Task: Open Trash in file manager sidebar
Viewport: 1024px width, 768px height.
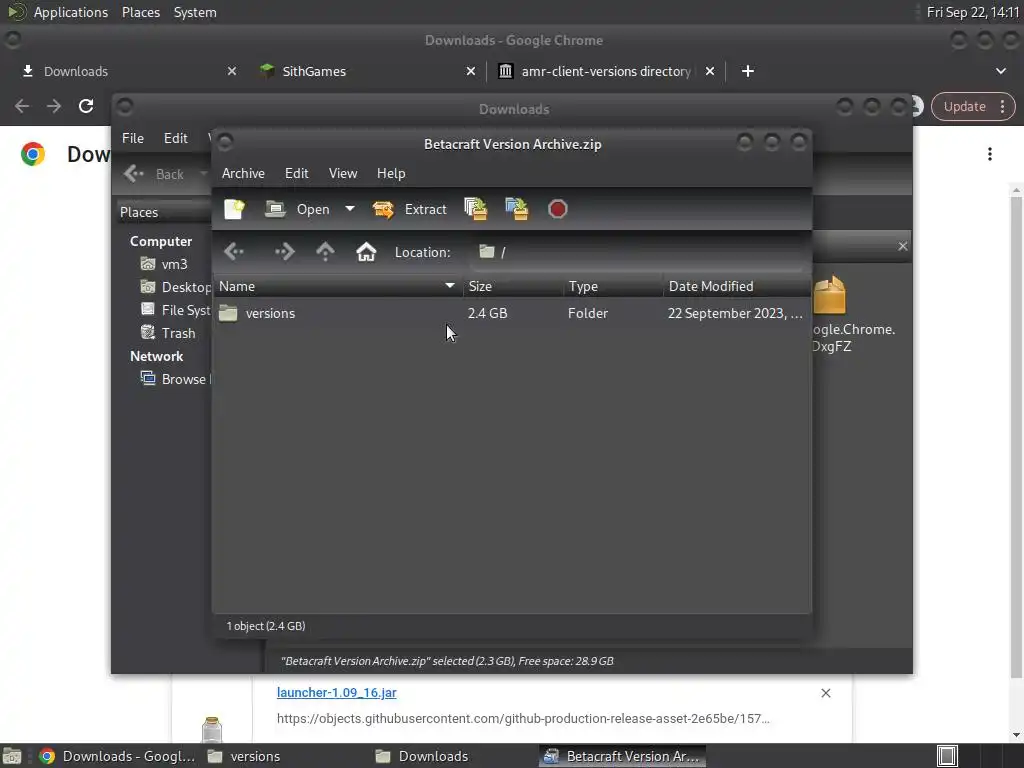Action: [x=168, y=333]
